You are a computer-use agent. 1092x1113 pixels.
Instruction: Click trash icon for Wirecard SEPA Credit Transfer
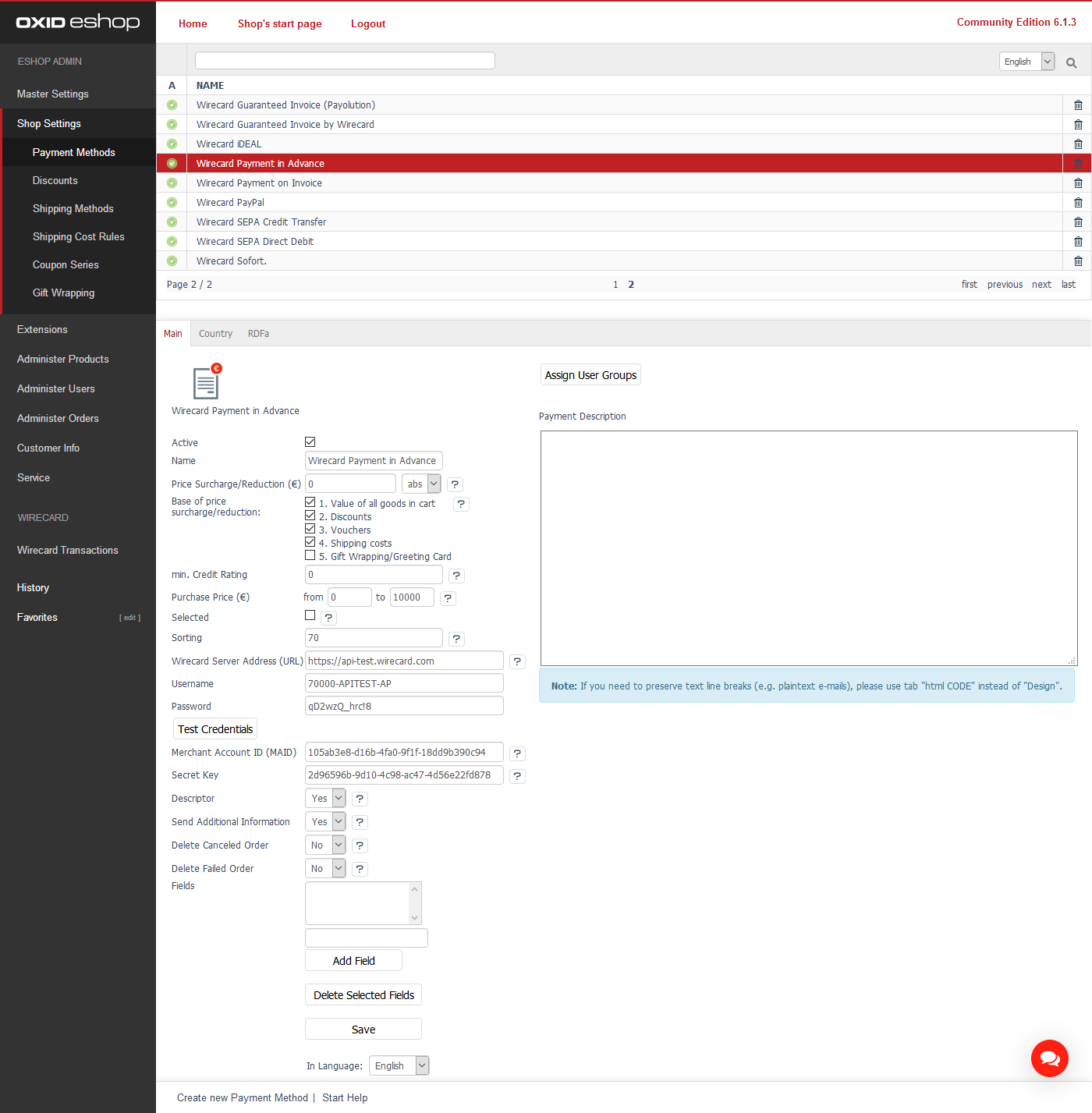click(1078, 222)
